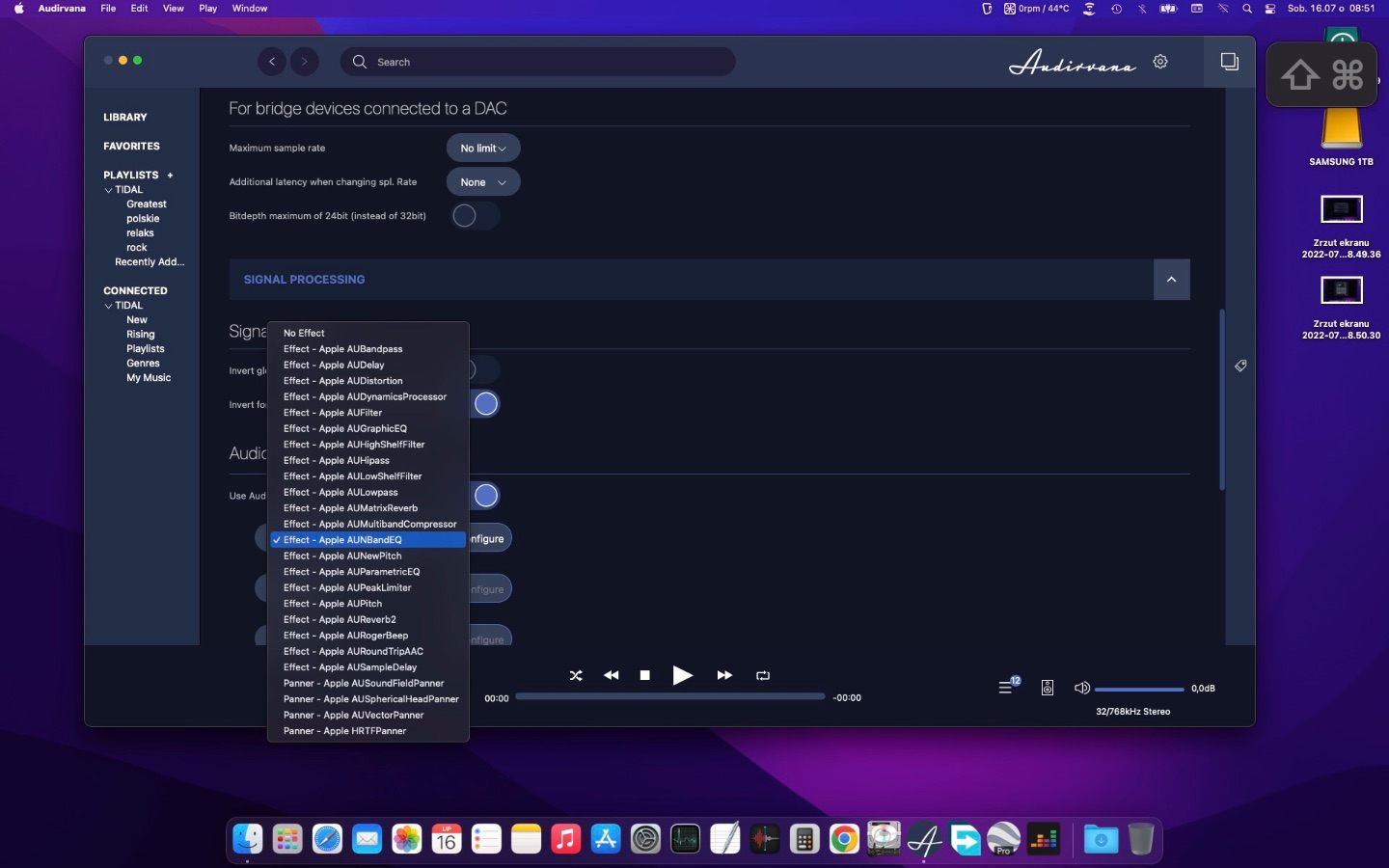Open Maximum sample rate dropdown

pos(483,149)
